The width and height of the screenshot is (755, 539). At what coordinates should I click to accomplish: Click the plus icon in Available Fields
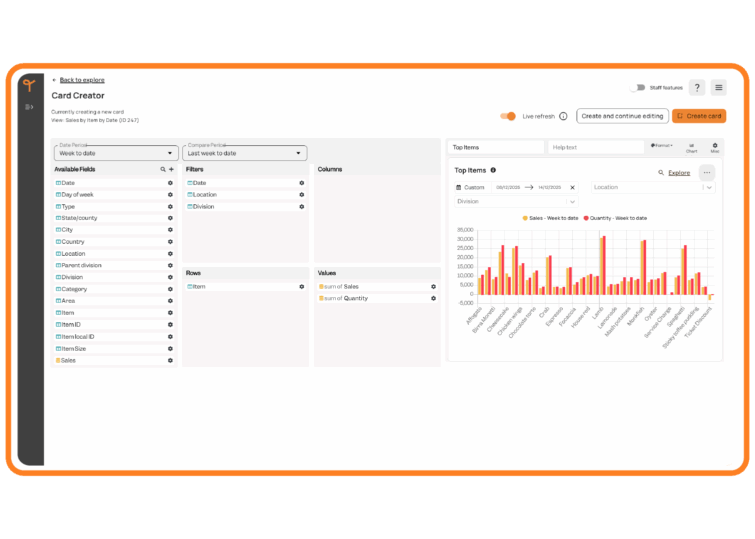tap(171, 170)
